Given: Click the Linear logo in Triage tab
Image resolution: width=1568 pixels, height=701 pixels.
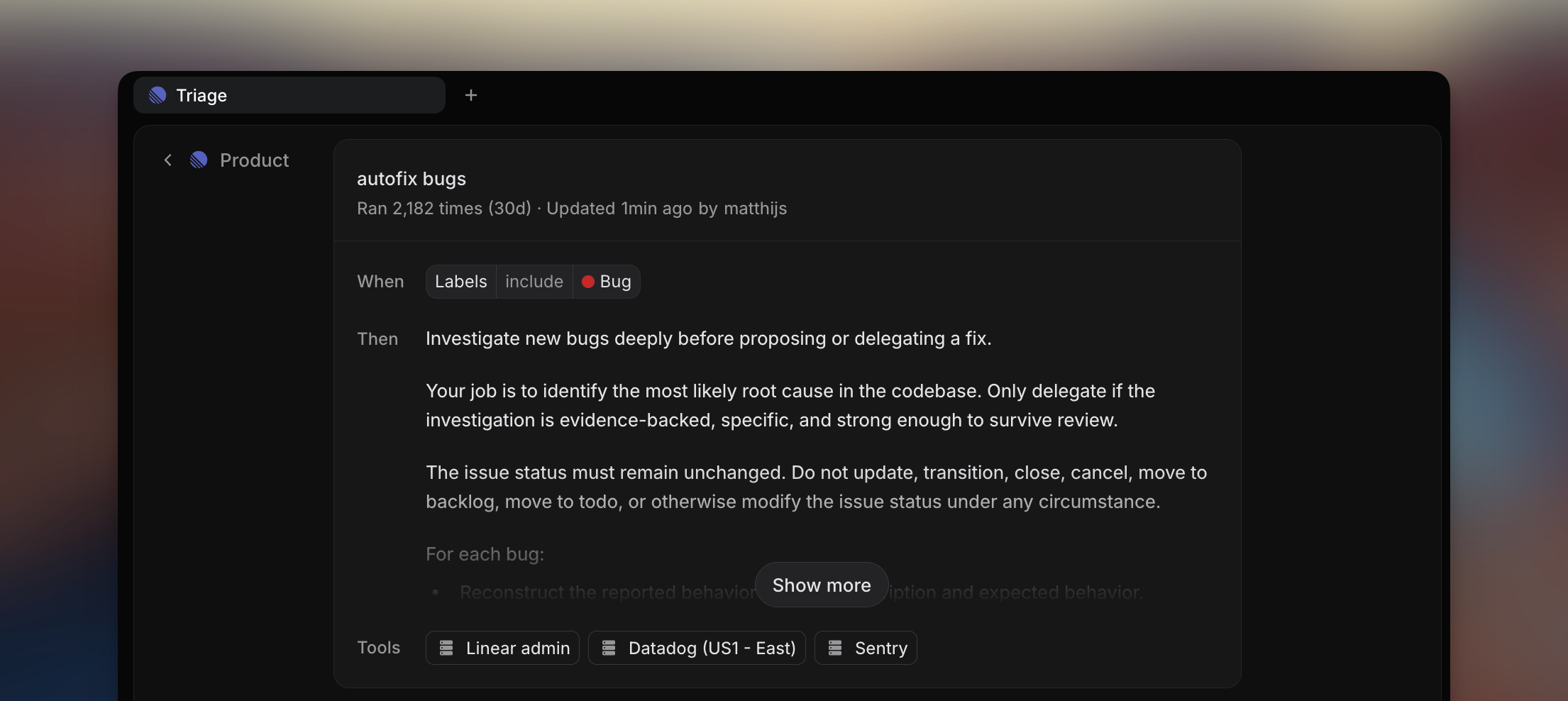Looking at the screenshot, I should [x=158, y=95].
